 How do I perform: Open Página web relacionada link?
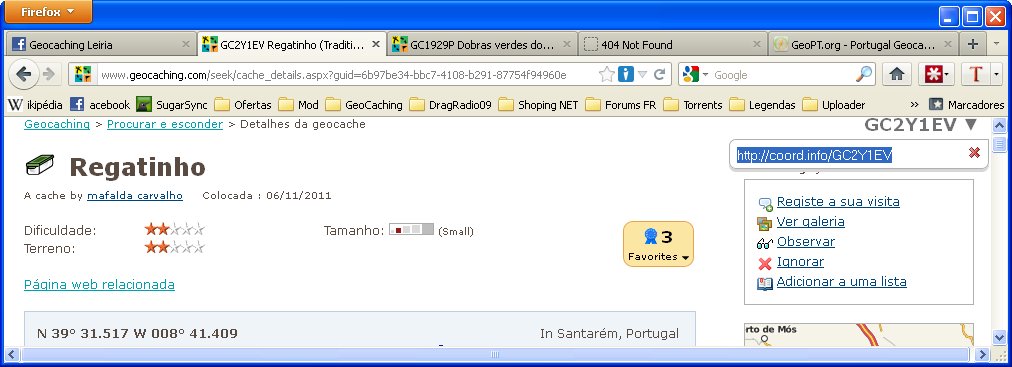[x=99, y=284]
